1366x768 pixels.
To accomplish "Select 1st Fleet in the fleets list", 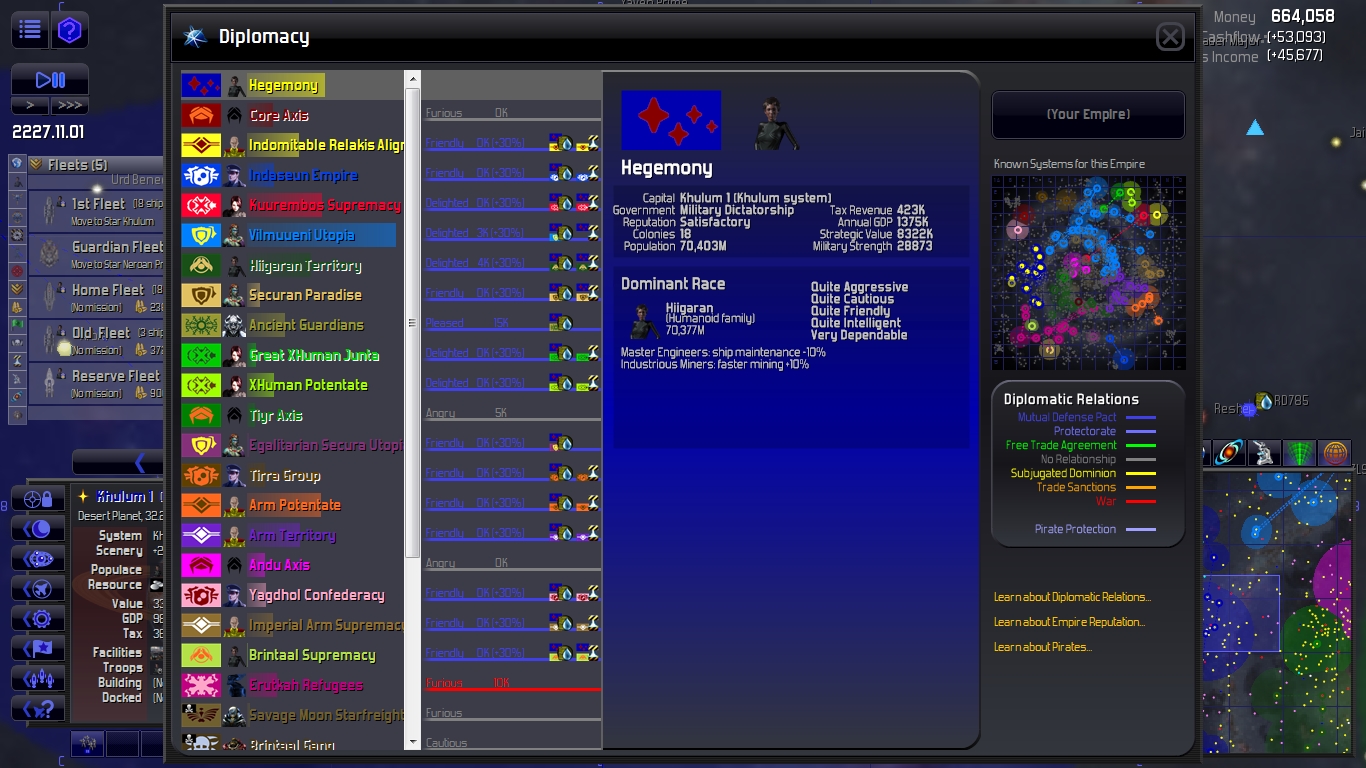I will click(x=96, y=210).
